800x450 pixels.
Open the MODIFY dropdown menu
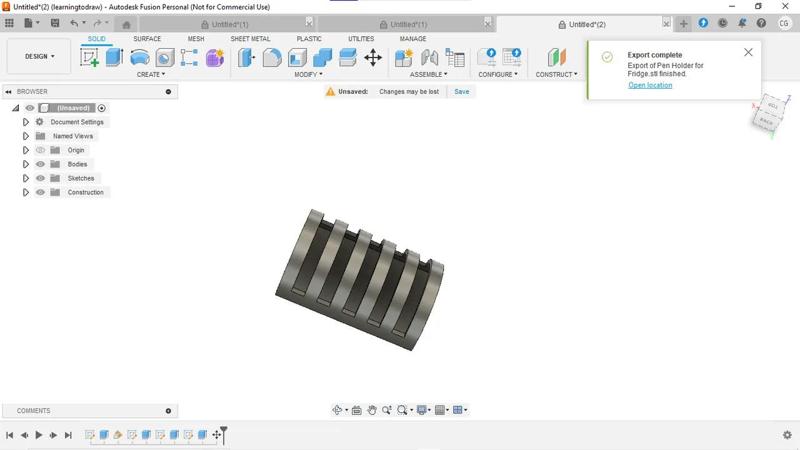308,74
